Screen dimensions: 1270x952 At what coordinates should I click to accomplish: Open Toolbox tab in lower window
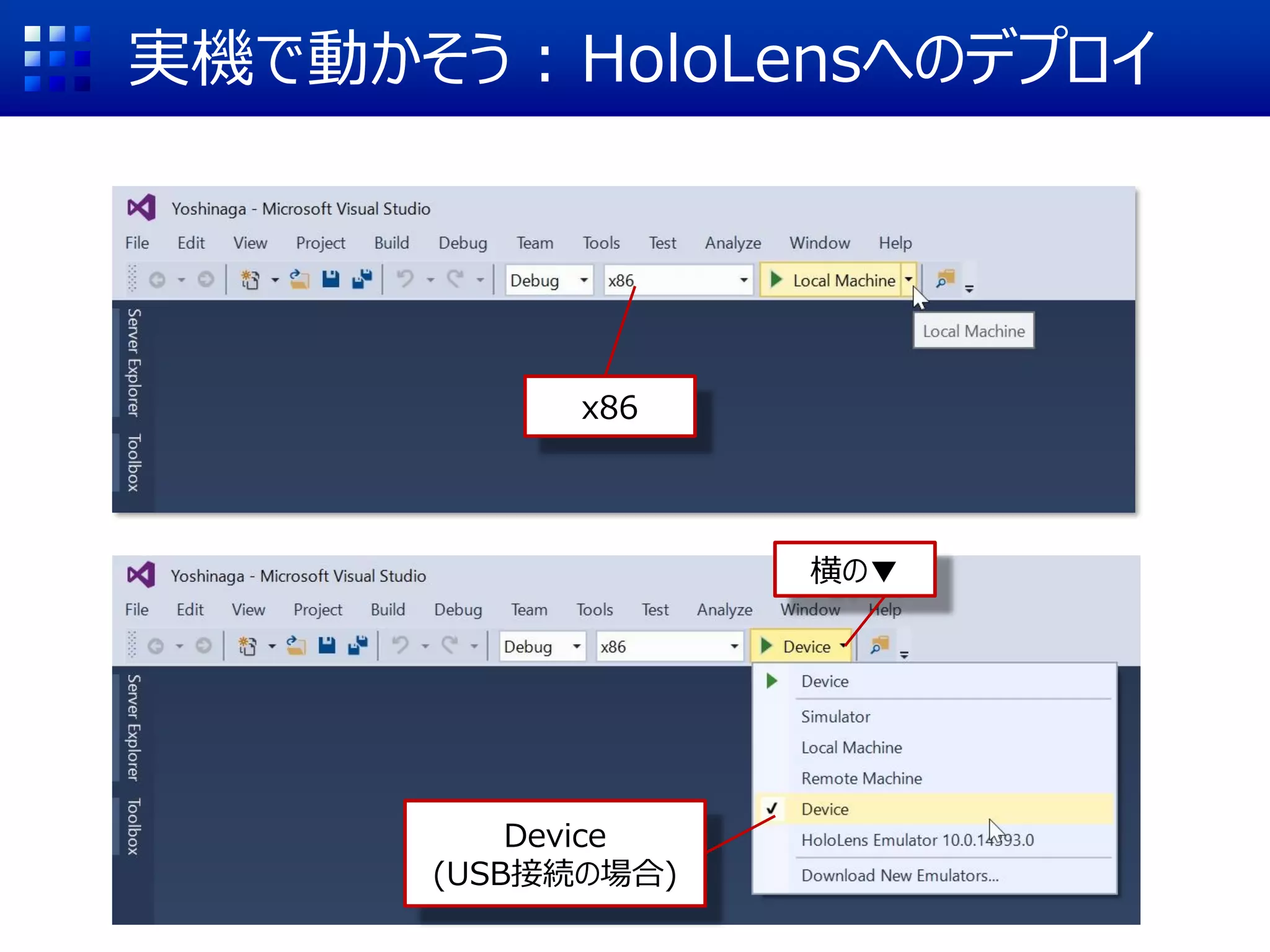[134, 827]
